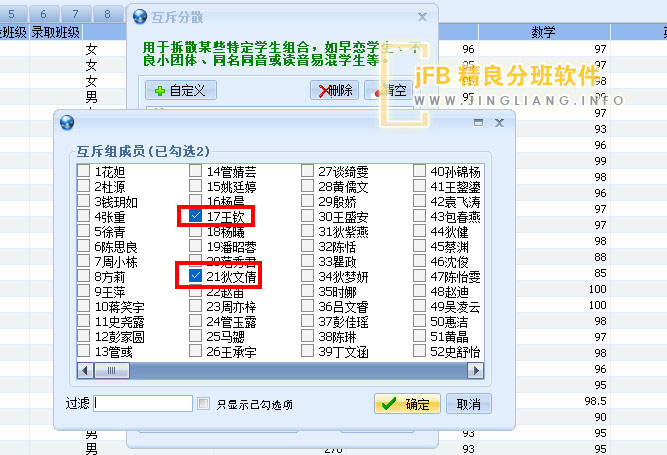Check the 19潘昭蓉 checkbox
667x455 pixels.
tap(195, 246)
